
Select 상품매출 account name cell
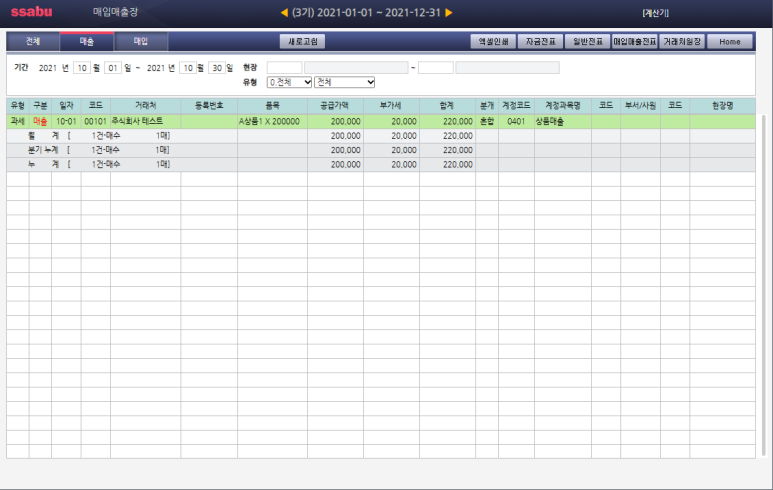[563, 121]
